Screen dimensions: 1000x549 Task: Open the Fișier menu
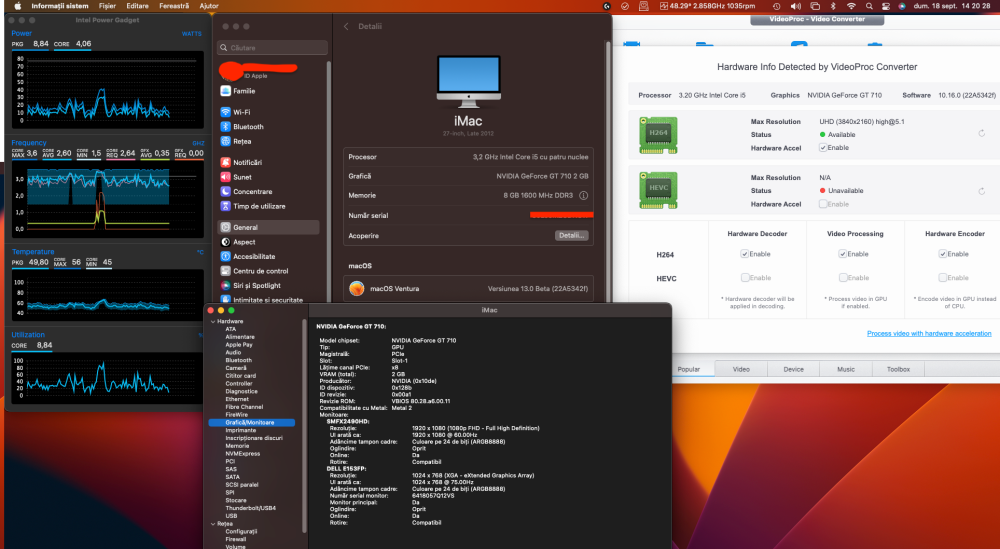107,6
